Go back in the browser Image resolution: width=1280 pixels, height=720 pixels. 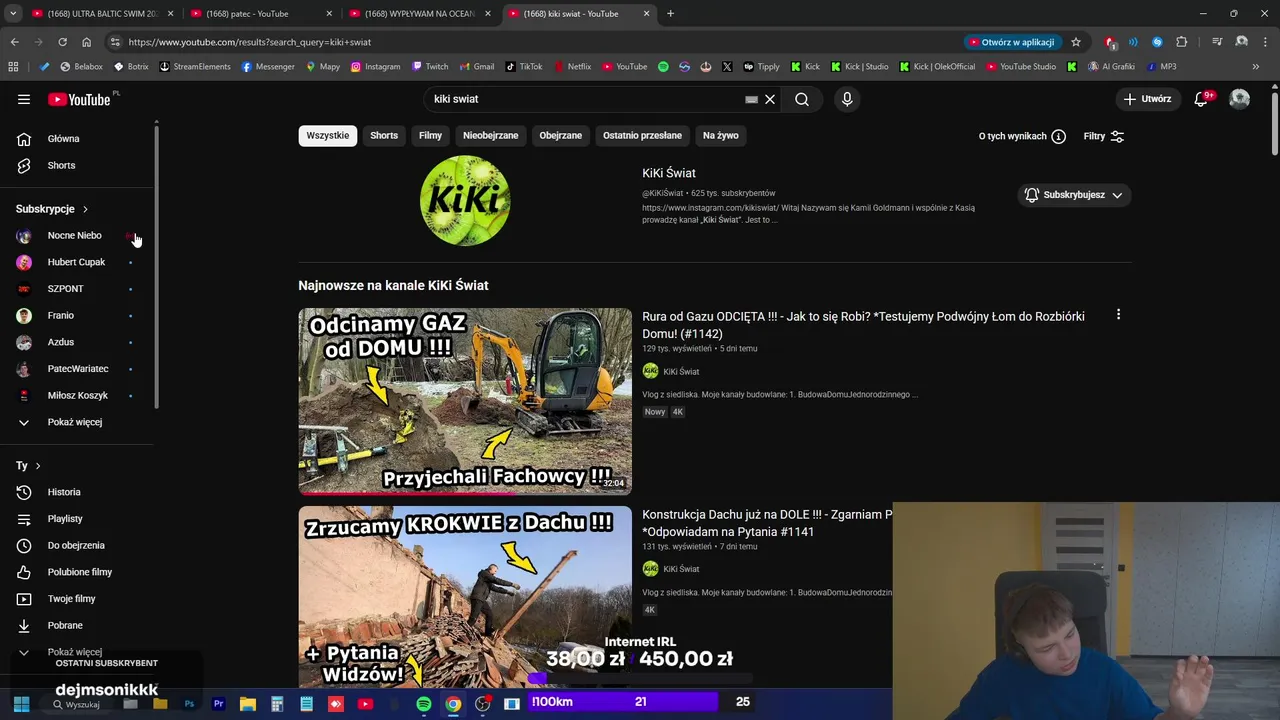pos(14,42)
